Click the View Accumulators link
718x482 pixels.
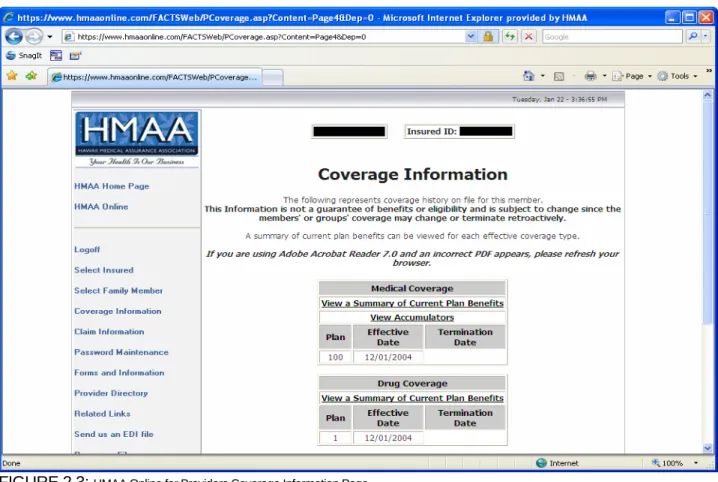pos(412,317)
